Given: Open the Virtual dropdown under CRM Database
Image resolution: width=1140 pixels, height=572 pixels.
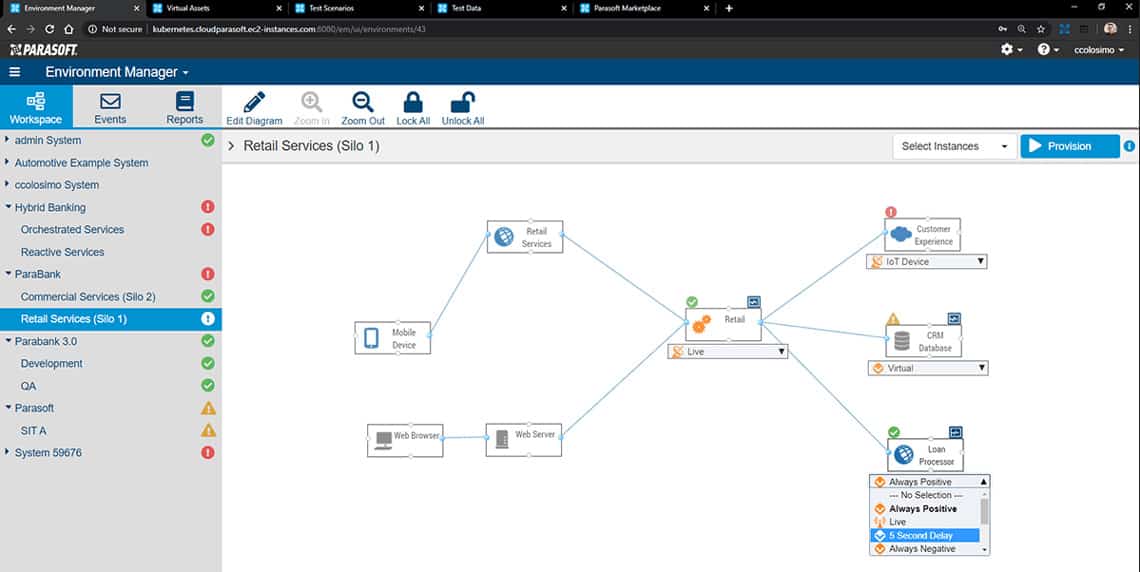Looking at the screenshot, I should (928, 368).
